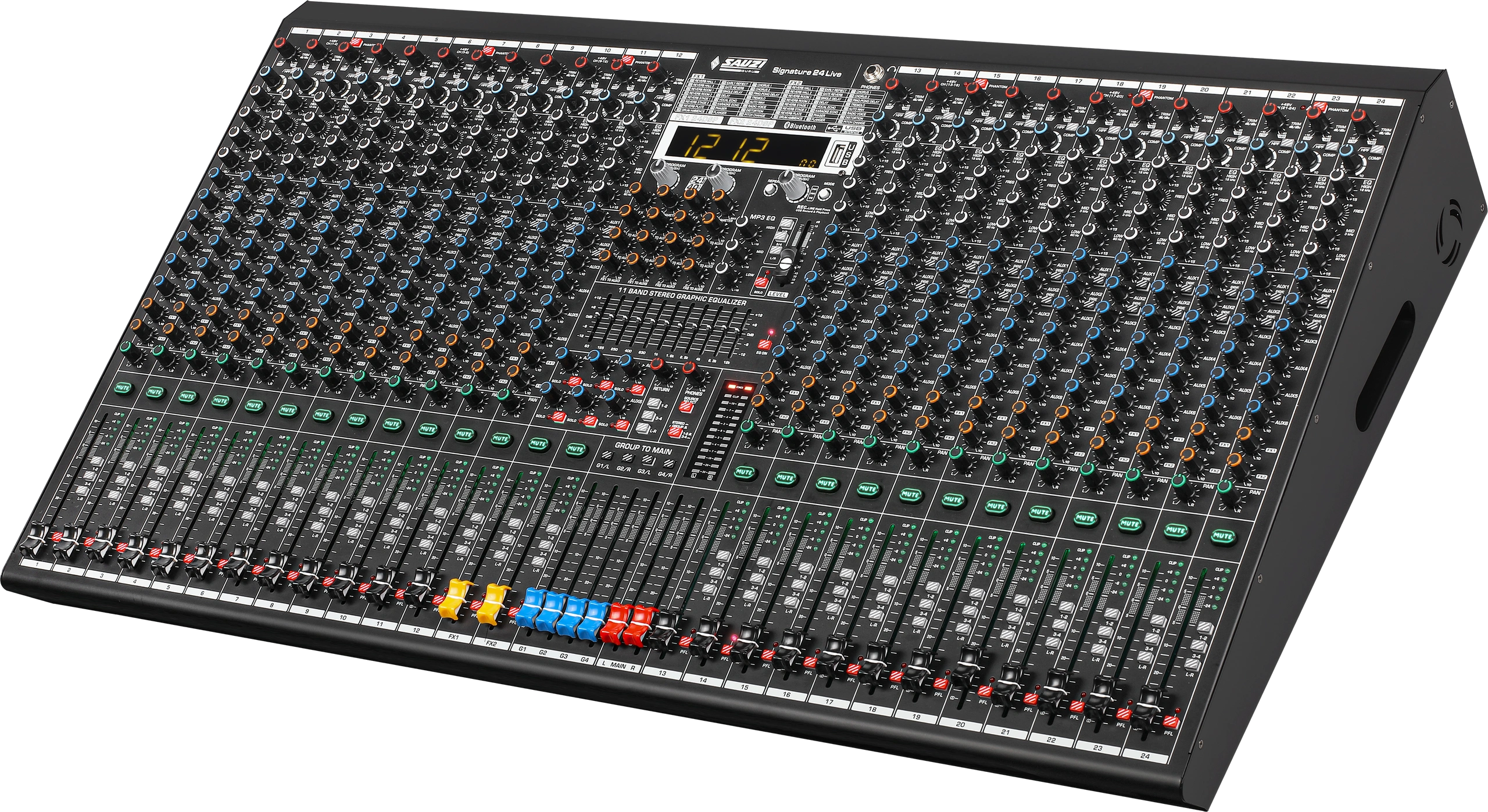The image size is (1488, 812).
Task: Click the 'MP3 EQ' label
Action: [761, 216]
